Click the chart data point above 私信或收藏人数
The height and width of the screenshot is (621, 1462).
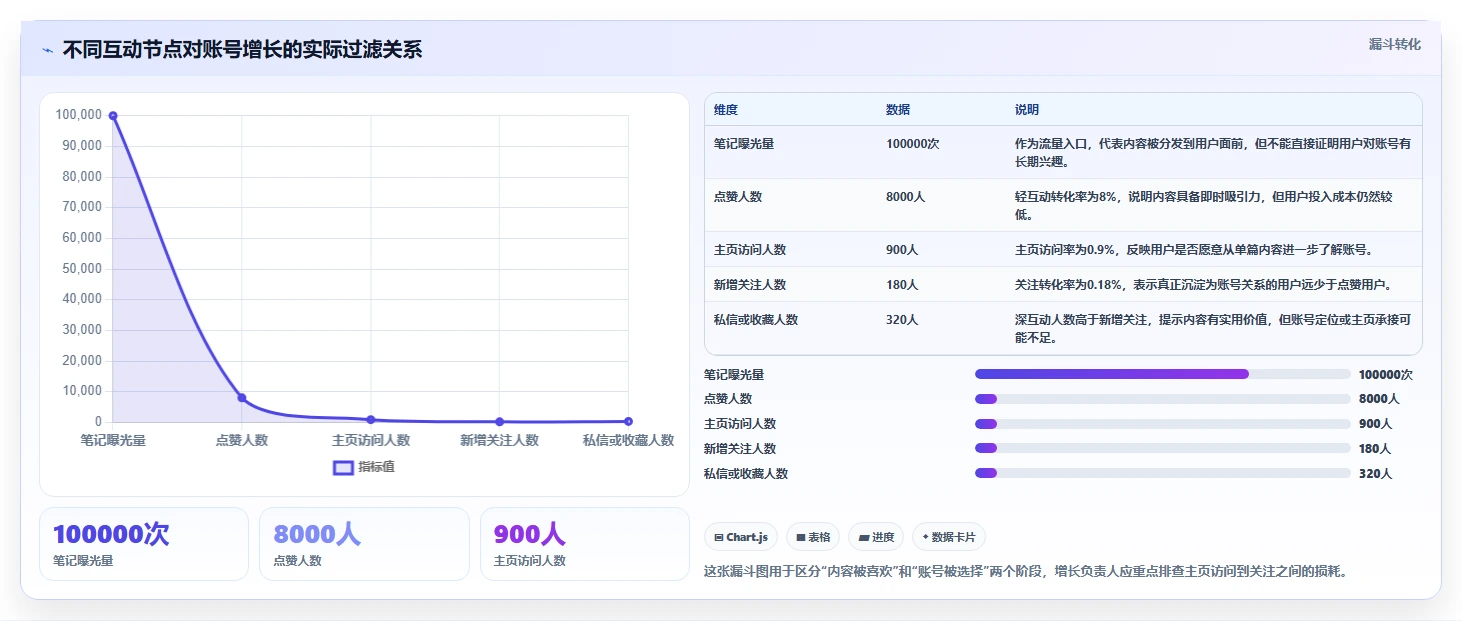pyautogui.click(x=628, y=421)
